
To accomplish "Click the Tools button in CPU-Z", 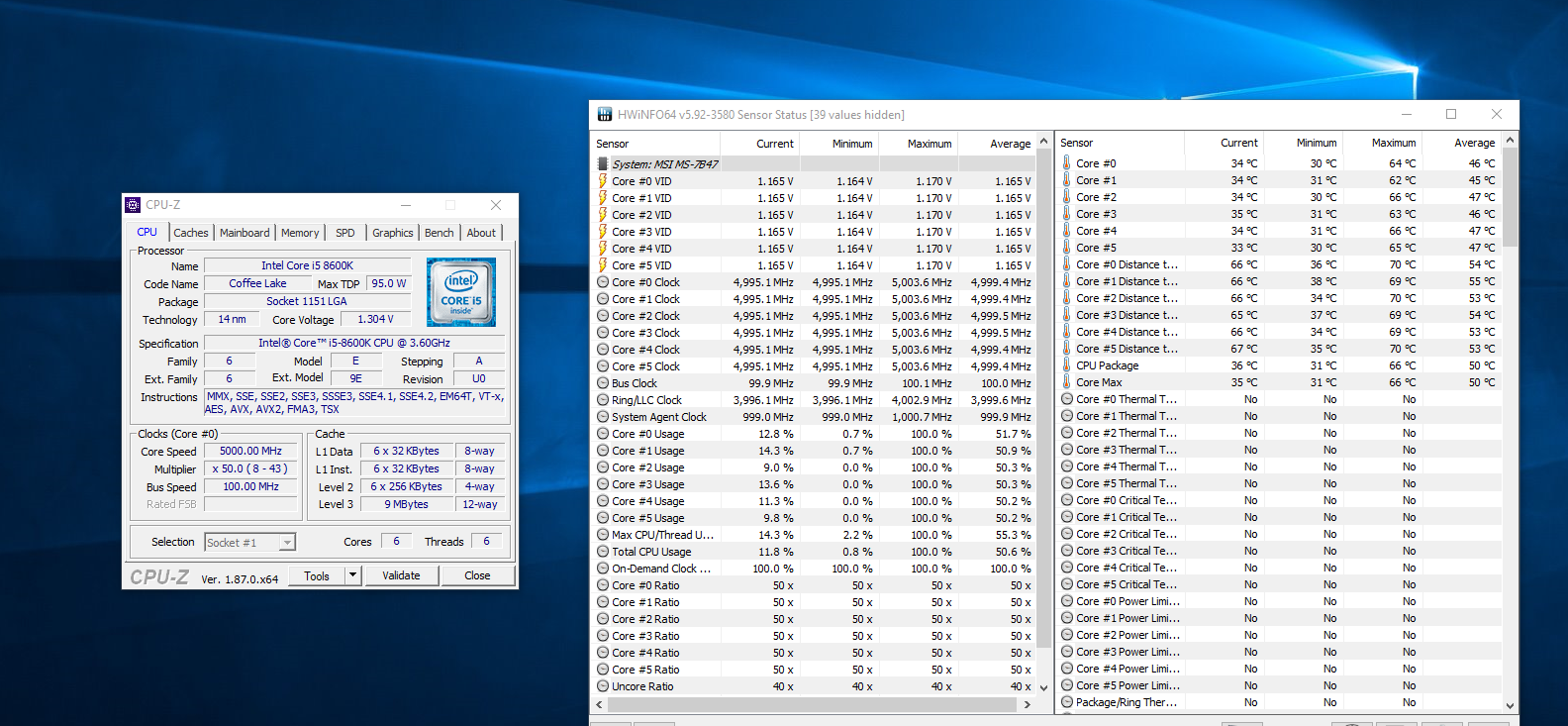I will pos(317,575).
